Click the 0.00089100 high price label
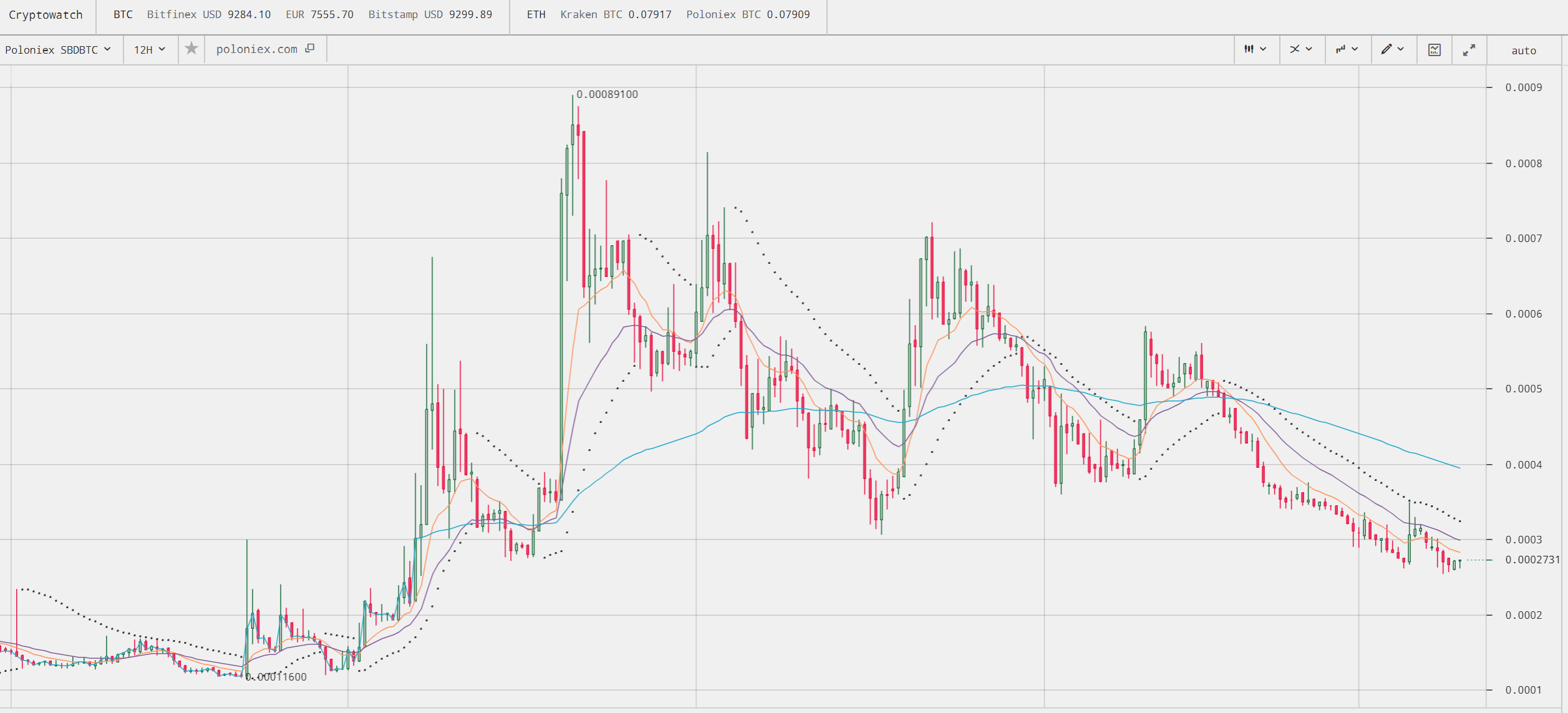Viewport: 1568px width, 713px height. (x=607, y=95)
